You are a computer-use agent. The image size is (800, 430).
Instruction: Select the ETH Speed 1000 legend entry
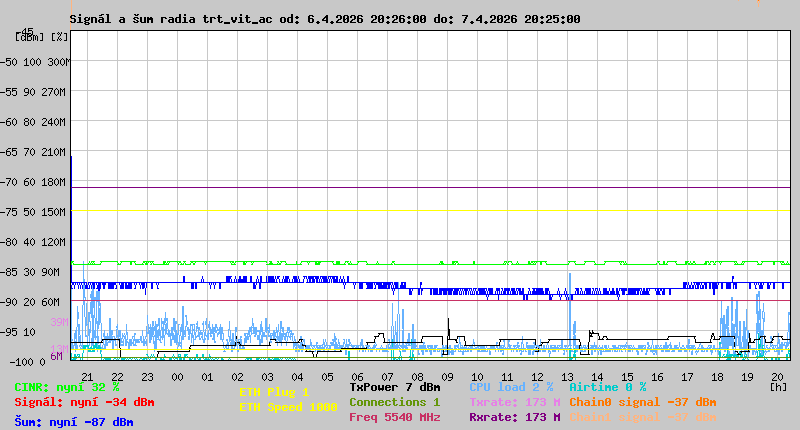click(x=288, y=407)
